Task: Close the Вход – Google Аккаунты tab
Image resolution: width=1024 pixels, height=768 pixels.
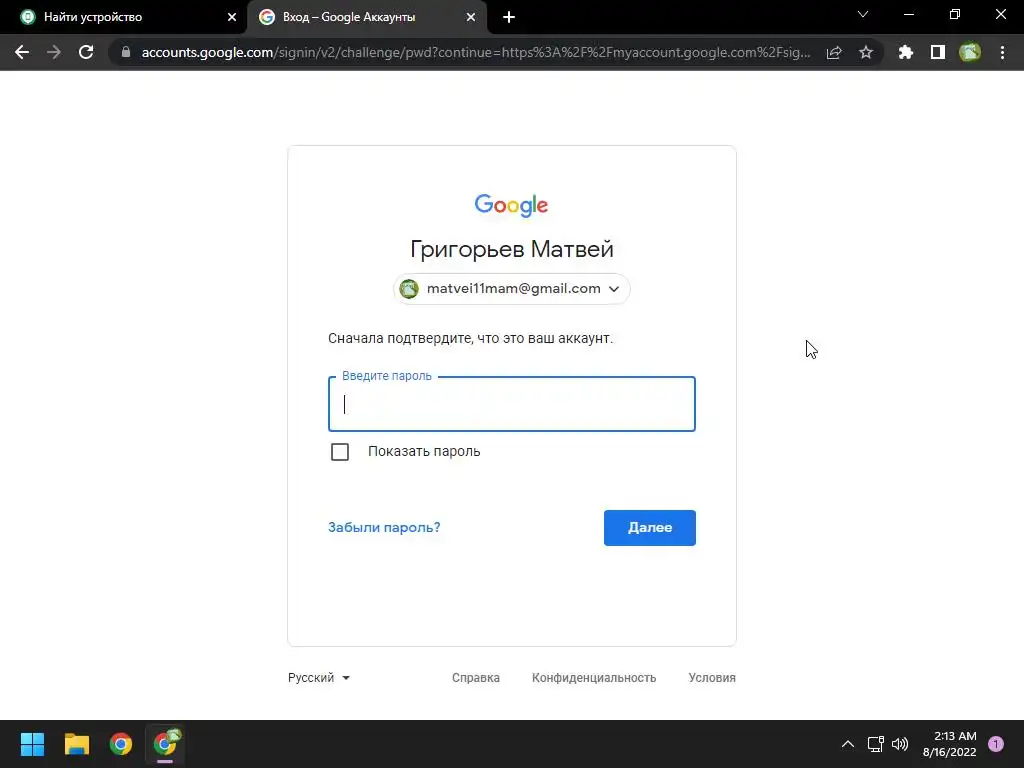Action: coord(471,17)
